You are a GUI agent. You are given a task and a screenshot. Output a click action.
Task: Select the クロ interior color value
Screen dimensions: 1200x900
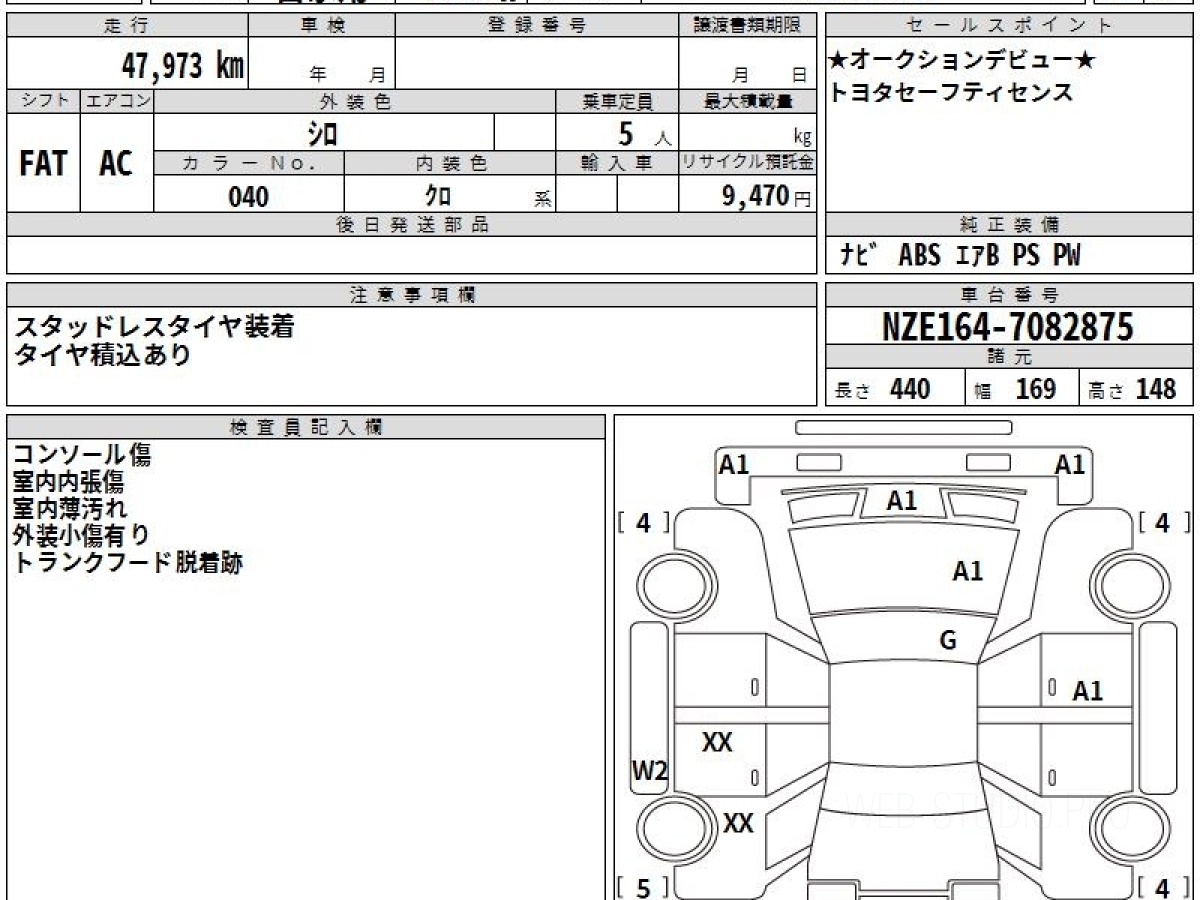tap(438, 196)
